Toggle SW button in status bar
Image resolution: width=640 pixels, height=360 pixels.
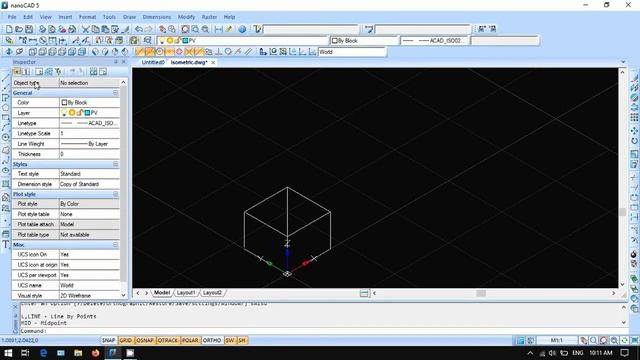(230, 340)
